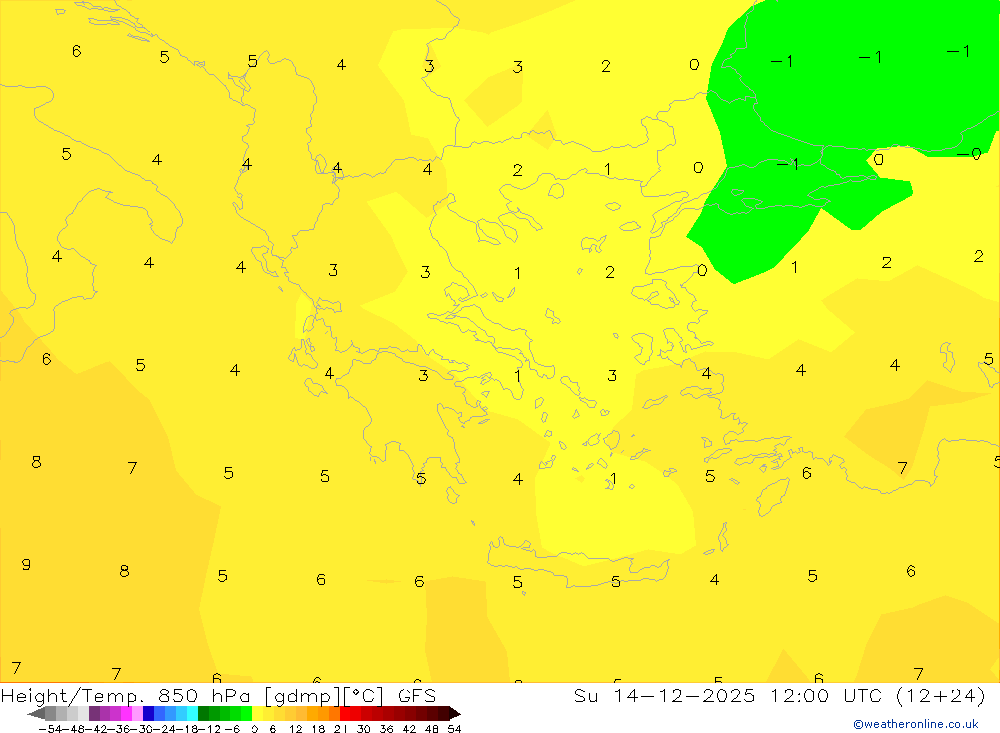Click the dark green swatch in the legend

[203, 713]
